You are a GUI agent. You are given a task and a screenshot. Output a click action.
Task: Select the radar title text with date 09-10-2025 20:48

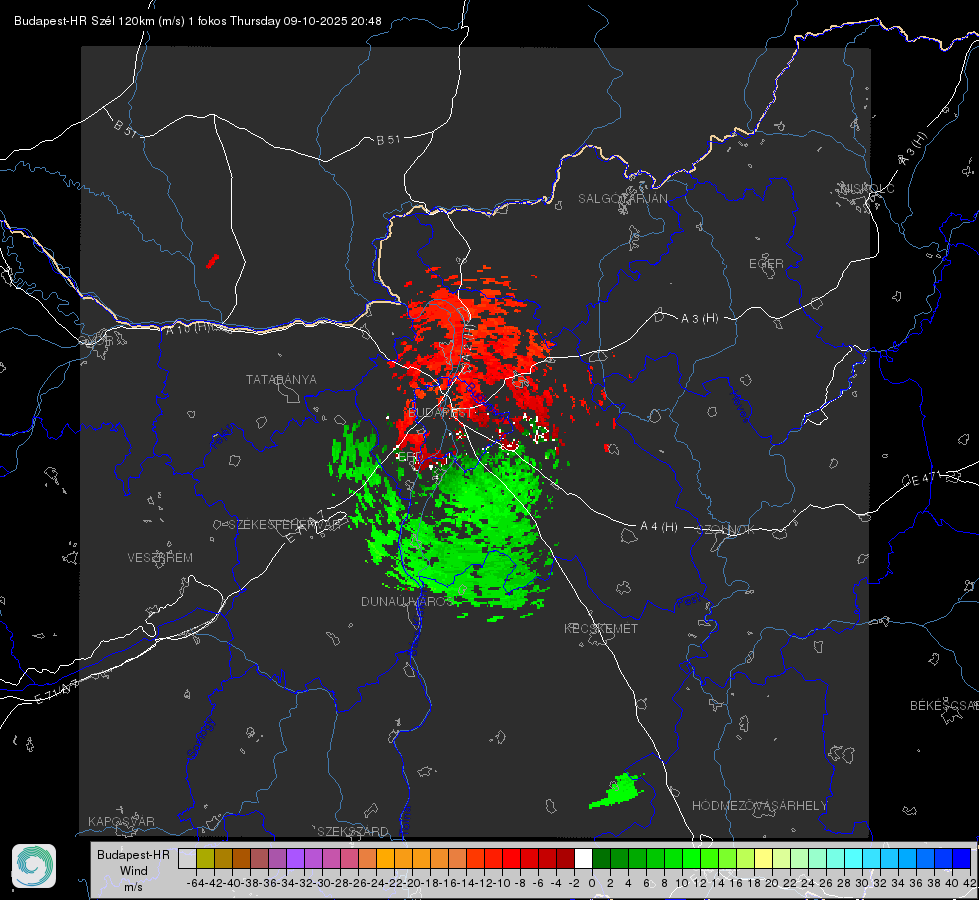(x=198, y=21)
